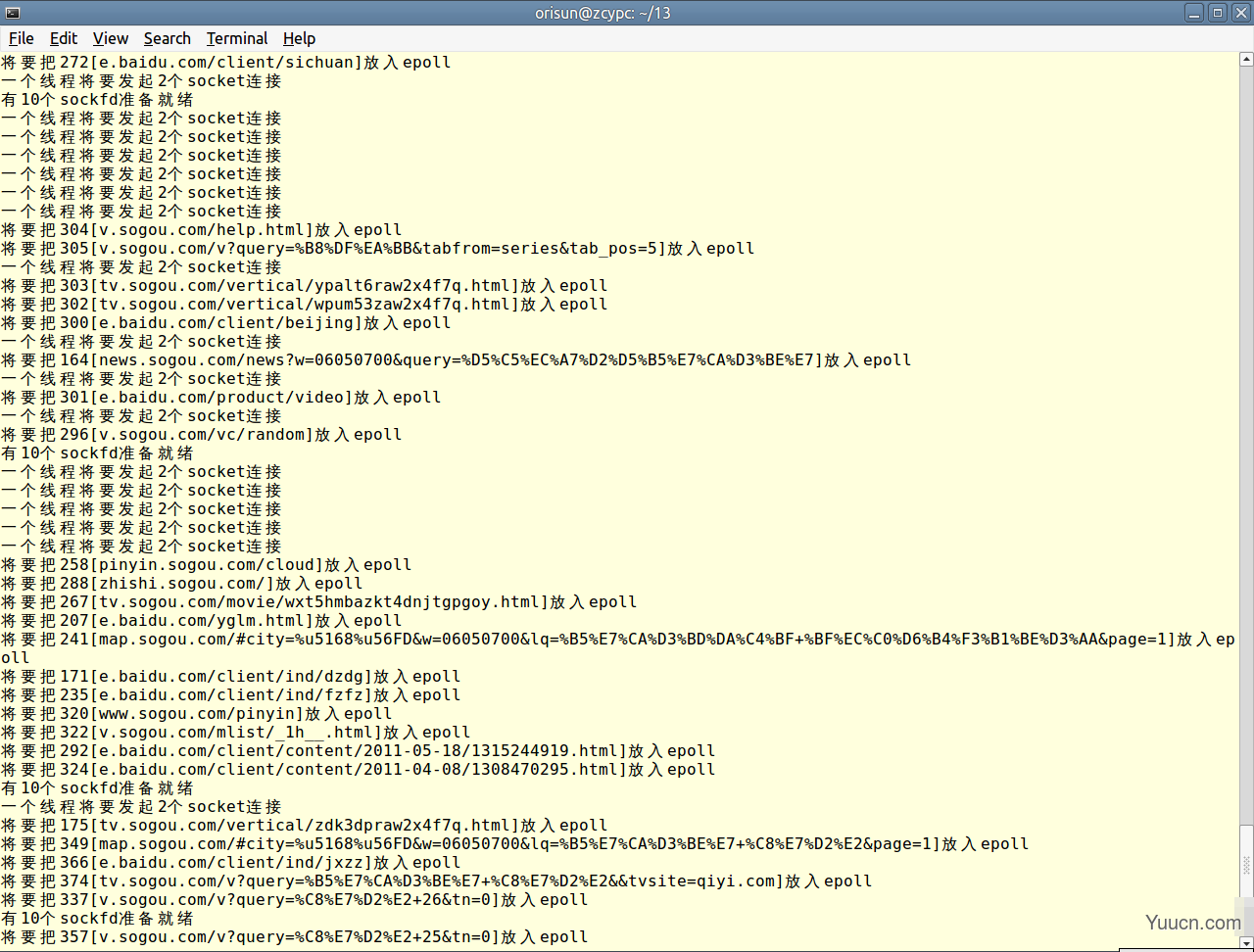Click line with 349[map.sogou.com/#city
This screenshot has width=1254, height=952.
[515, 844]
